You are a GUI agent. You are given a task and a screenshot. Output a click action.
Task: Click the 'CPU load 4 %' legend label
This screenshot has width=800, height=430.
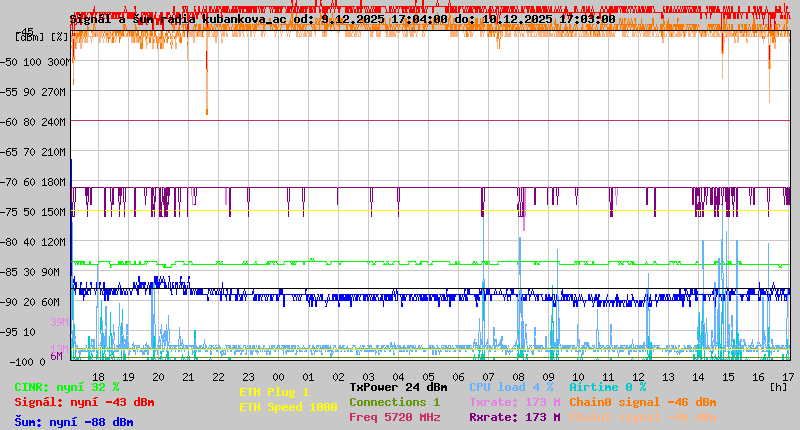511,387
